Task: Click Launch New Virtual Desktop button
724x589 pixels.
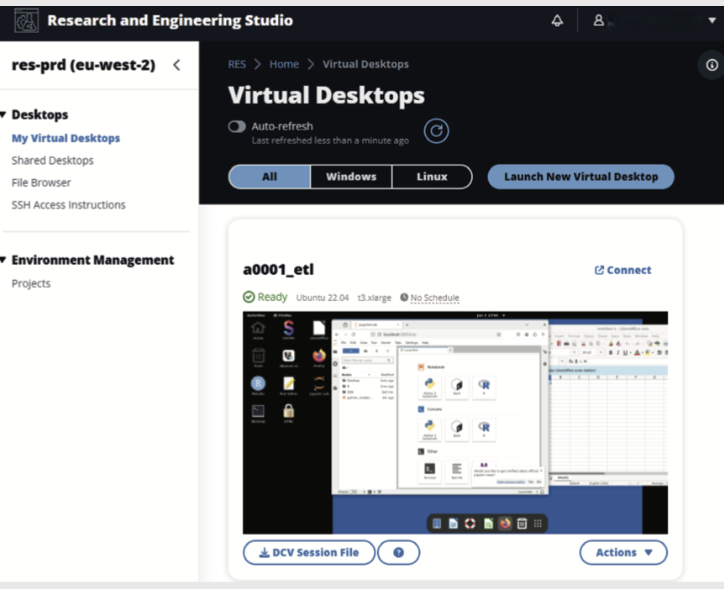Action: pos(581,177)
